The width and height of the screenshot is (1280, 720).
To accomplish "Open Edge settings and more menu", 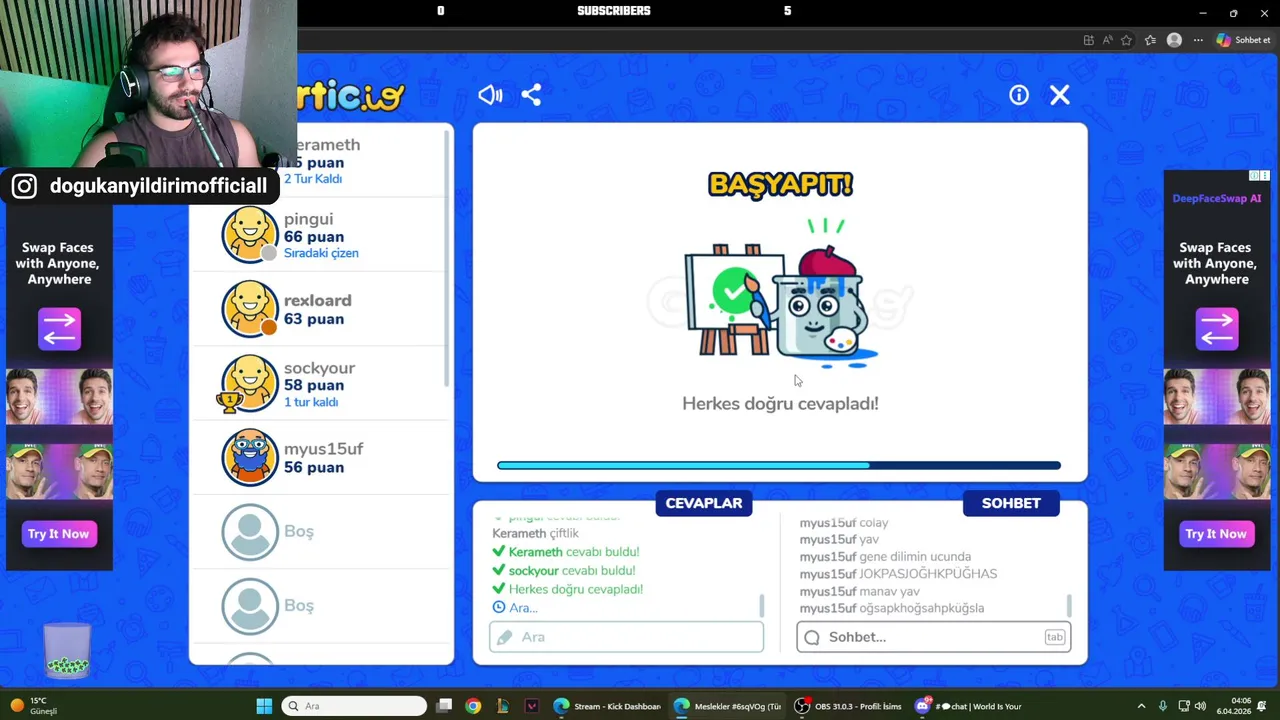I will tap(1198, 40).
